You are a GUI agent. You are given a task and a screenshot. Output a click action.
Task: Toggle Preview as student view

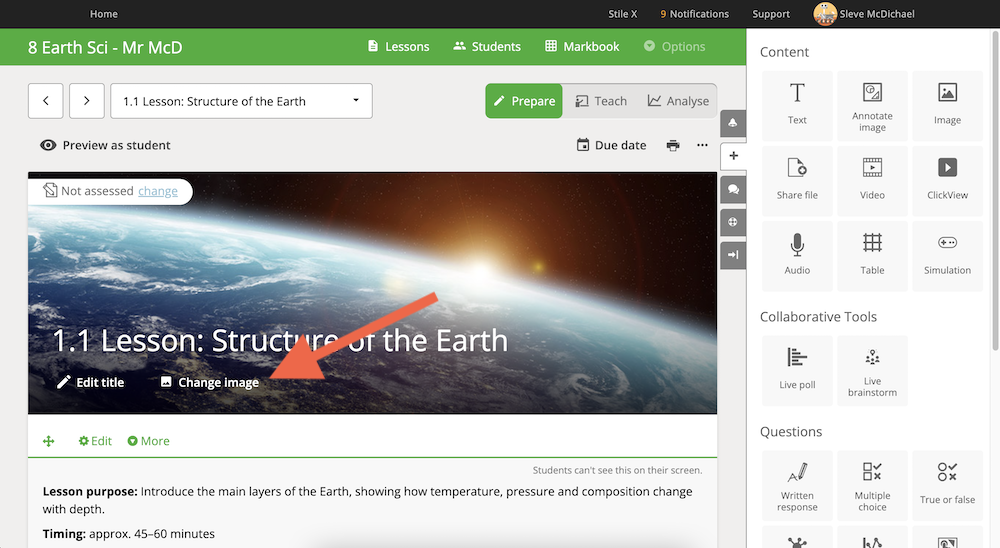(105, 145)
